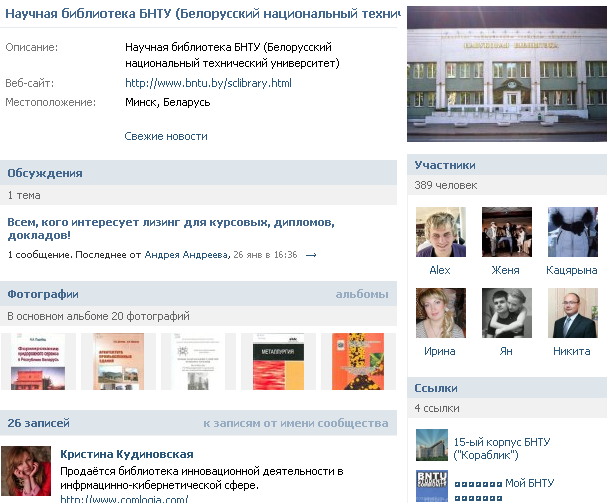610x503 pixels.
Task: Click the name link Женя
Action: [x=506, y=270]
